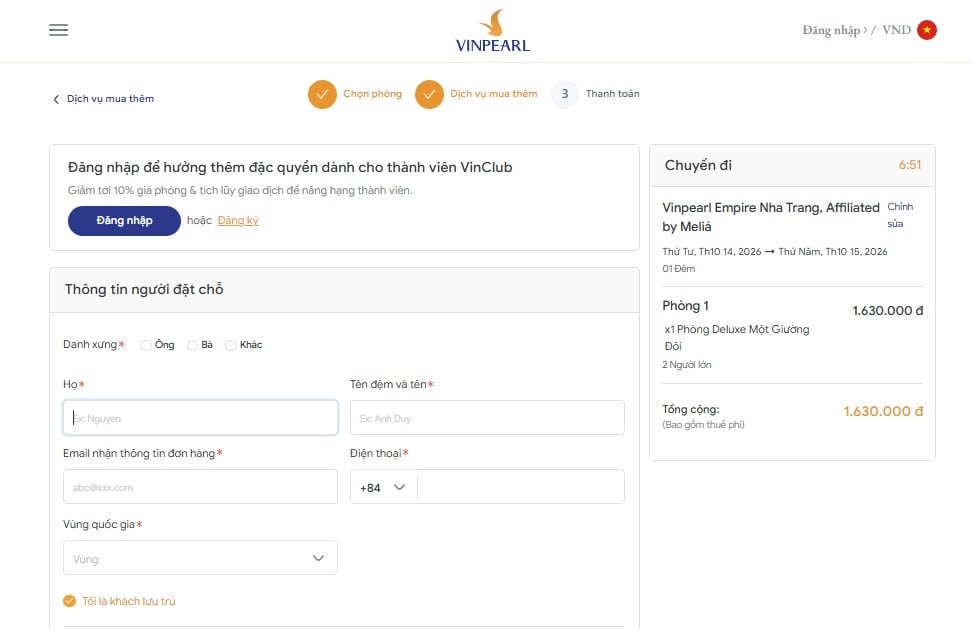
Task: Select the Khác title radio button
Action: click(x=231, y=345)
